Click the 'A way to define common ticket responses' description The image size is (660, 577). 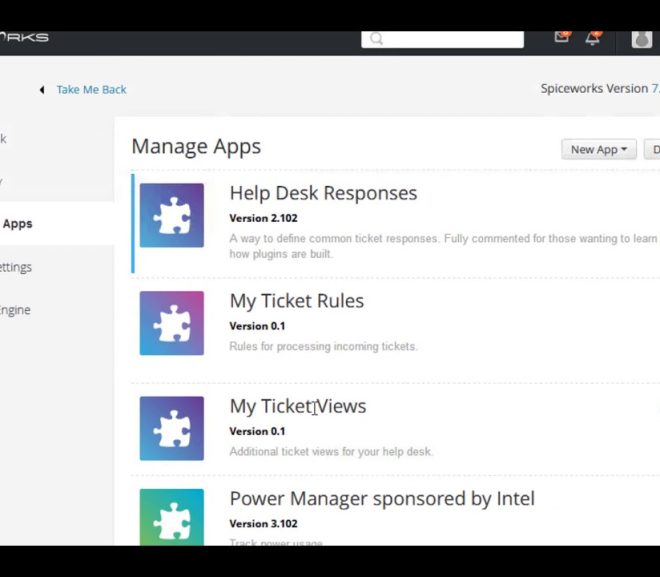coord(443,246)
